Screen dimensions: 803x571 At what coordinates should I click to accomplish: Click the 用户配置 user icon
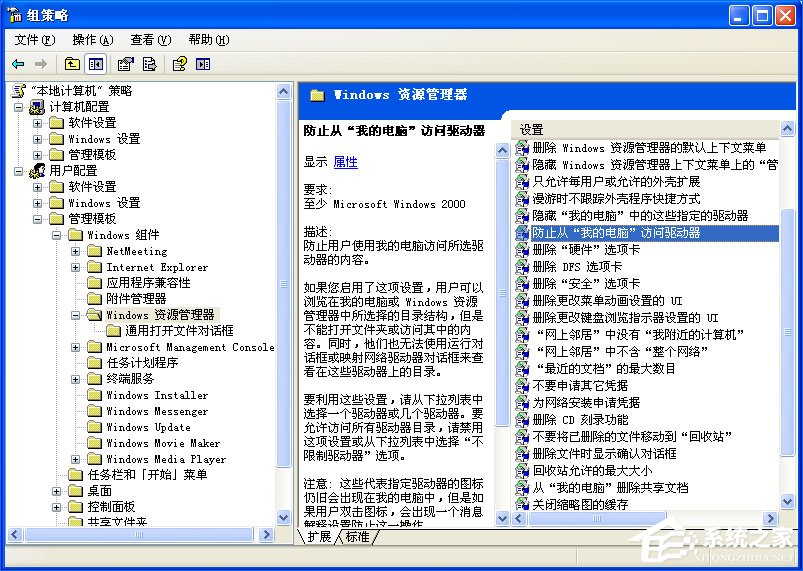(x=37, y=171)
